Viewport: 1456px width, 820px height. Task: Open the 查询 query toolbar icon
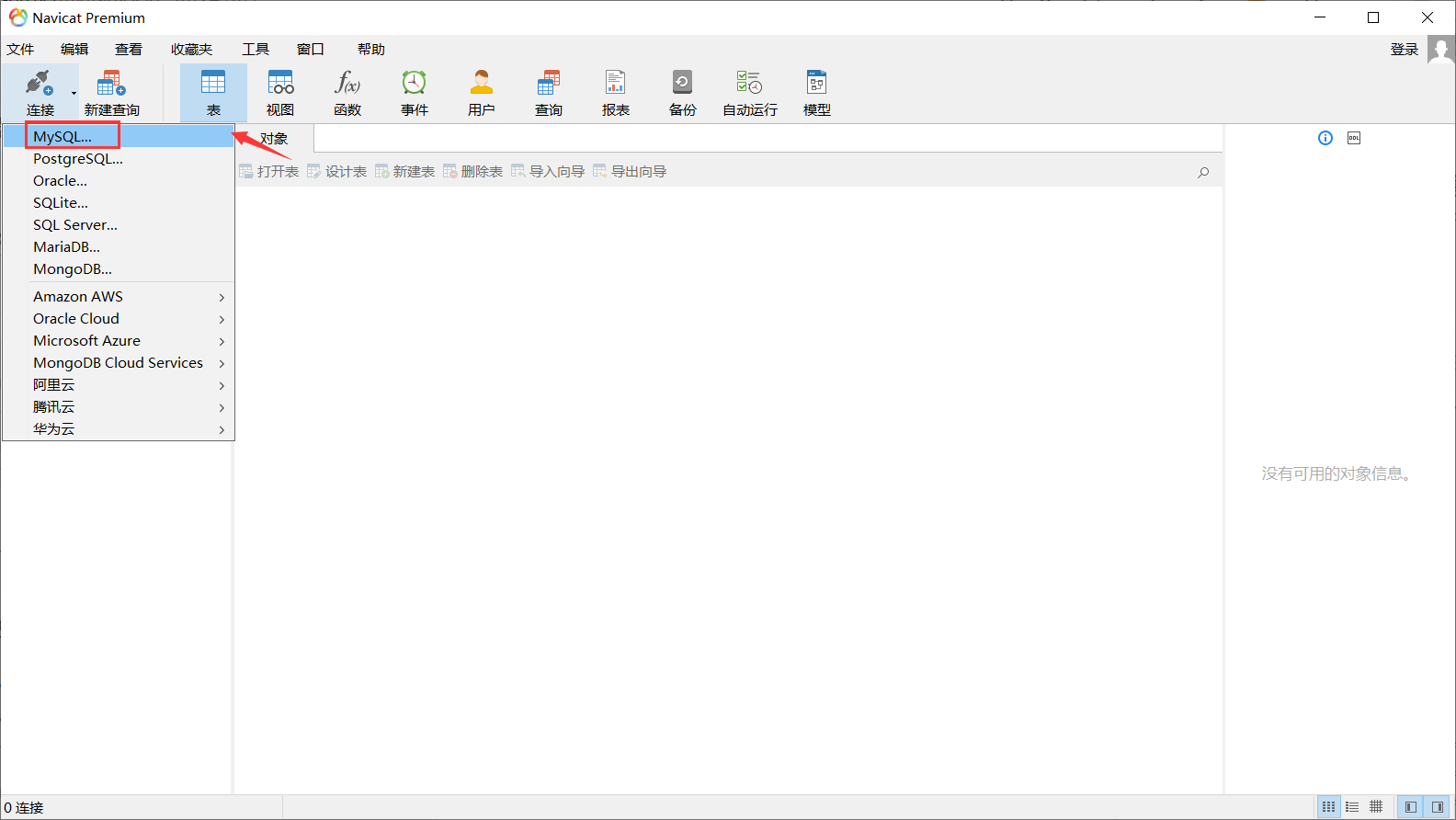(x=549, y=83)
